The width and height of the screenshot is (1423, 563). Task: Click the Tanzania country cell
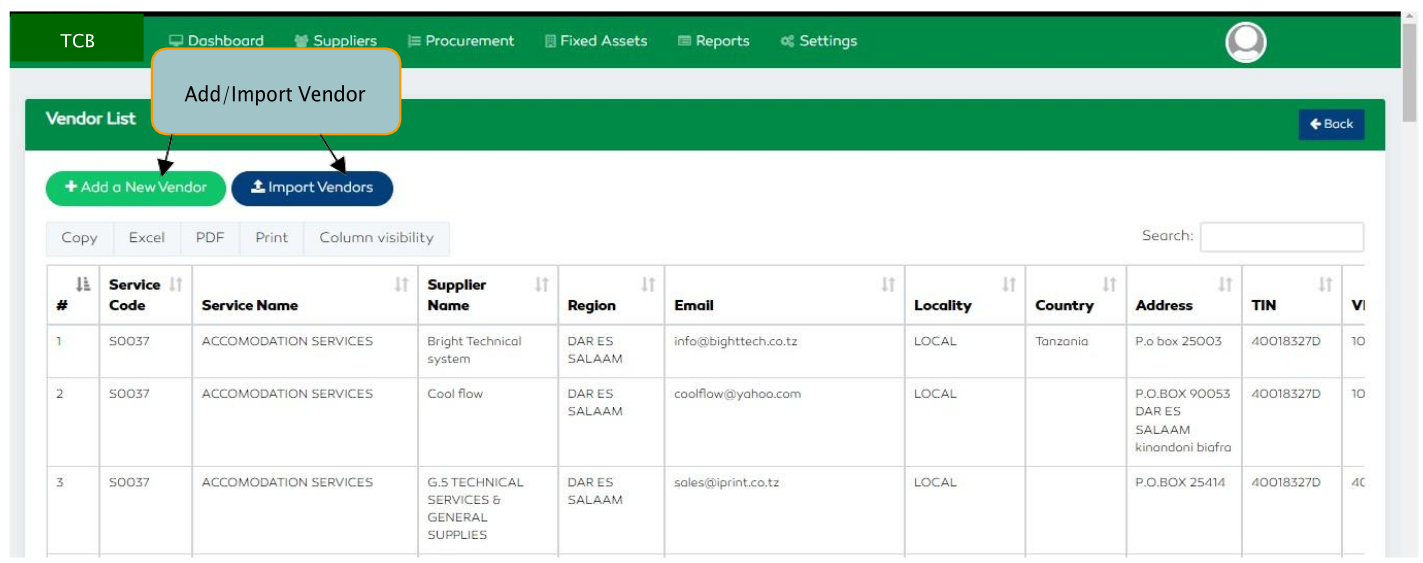(1062, 341)
